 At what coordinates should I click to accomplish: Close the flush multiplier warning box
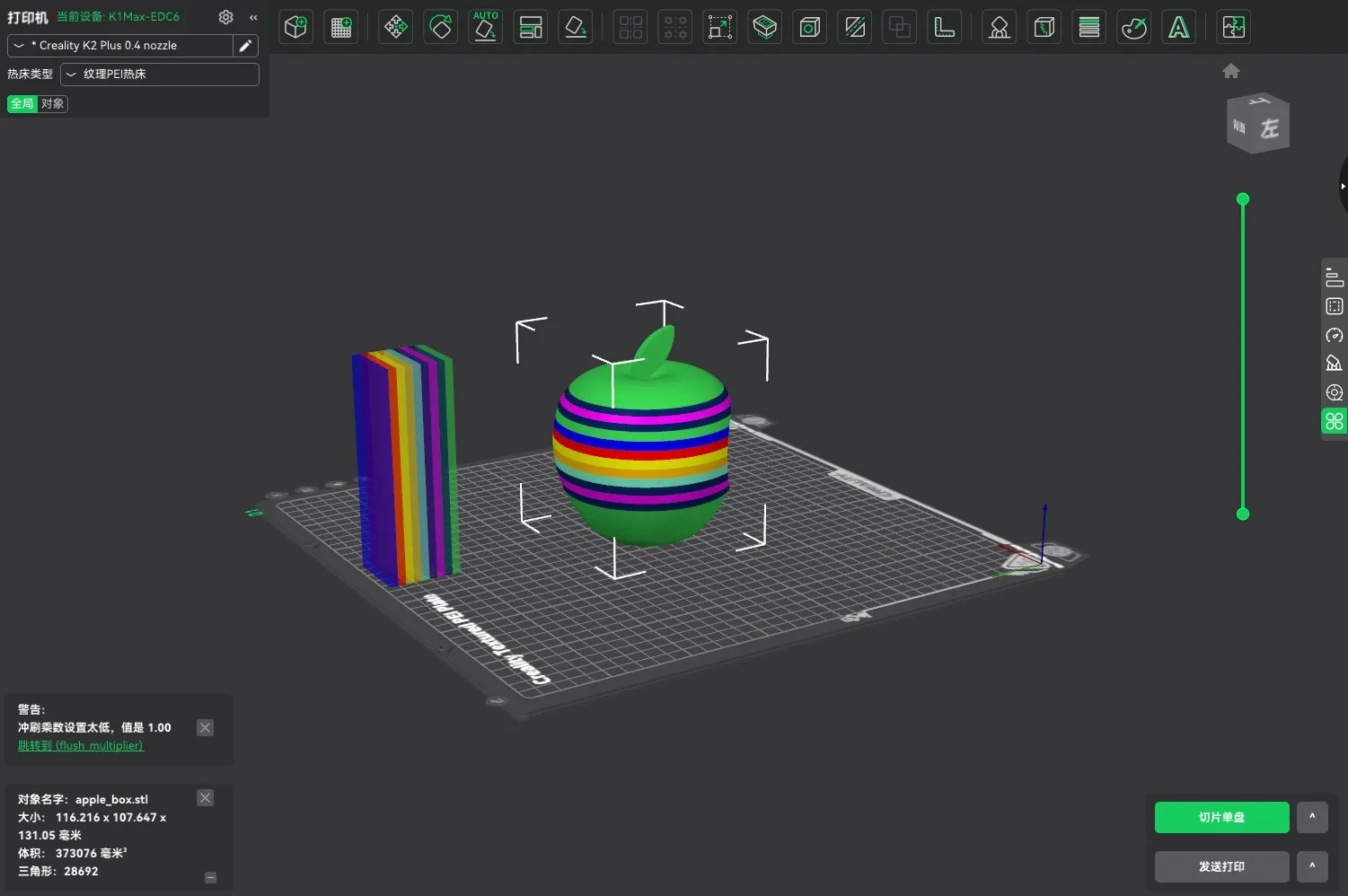206,728
